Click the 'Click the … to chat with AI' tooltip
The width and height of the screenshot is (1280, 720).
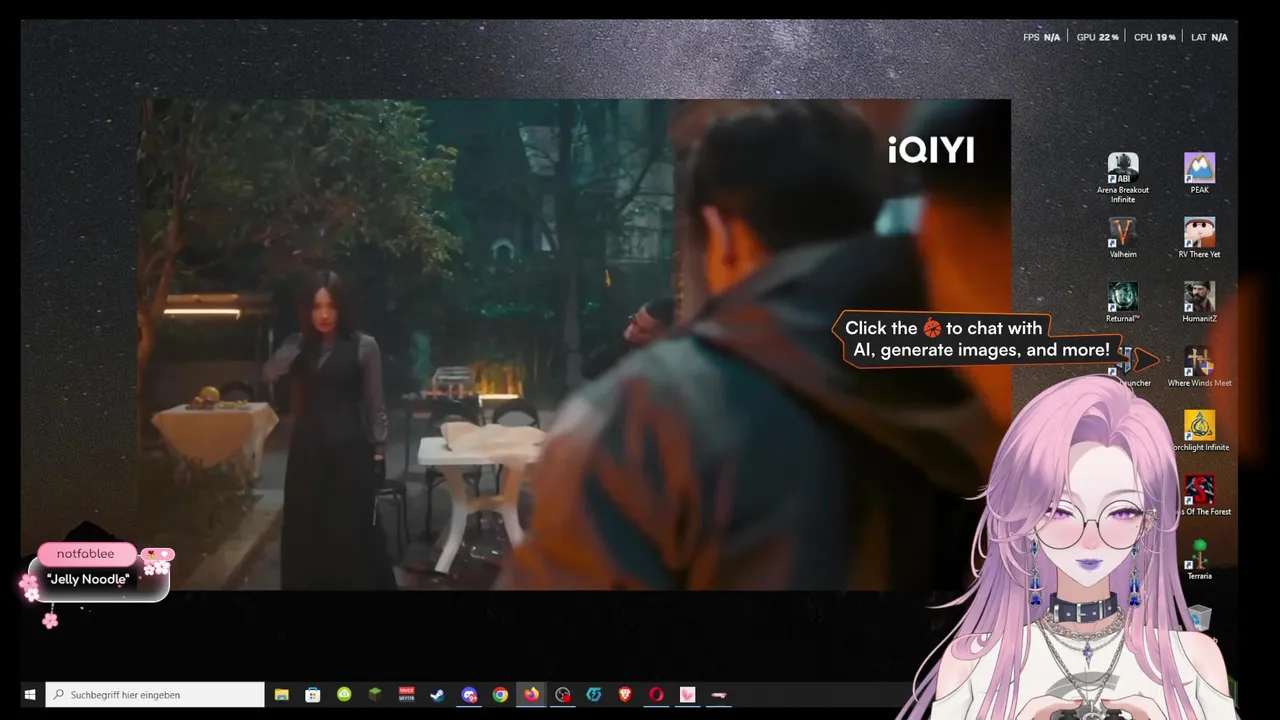[977, 339]
